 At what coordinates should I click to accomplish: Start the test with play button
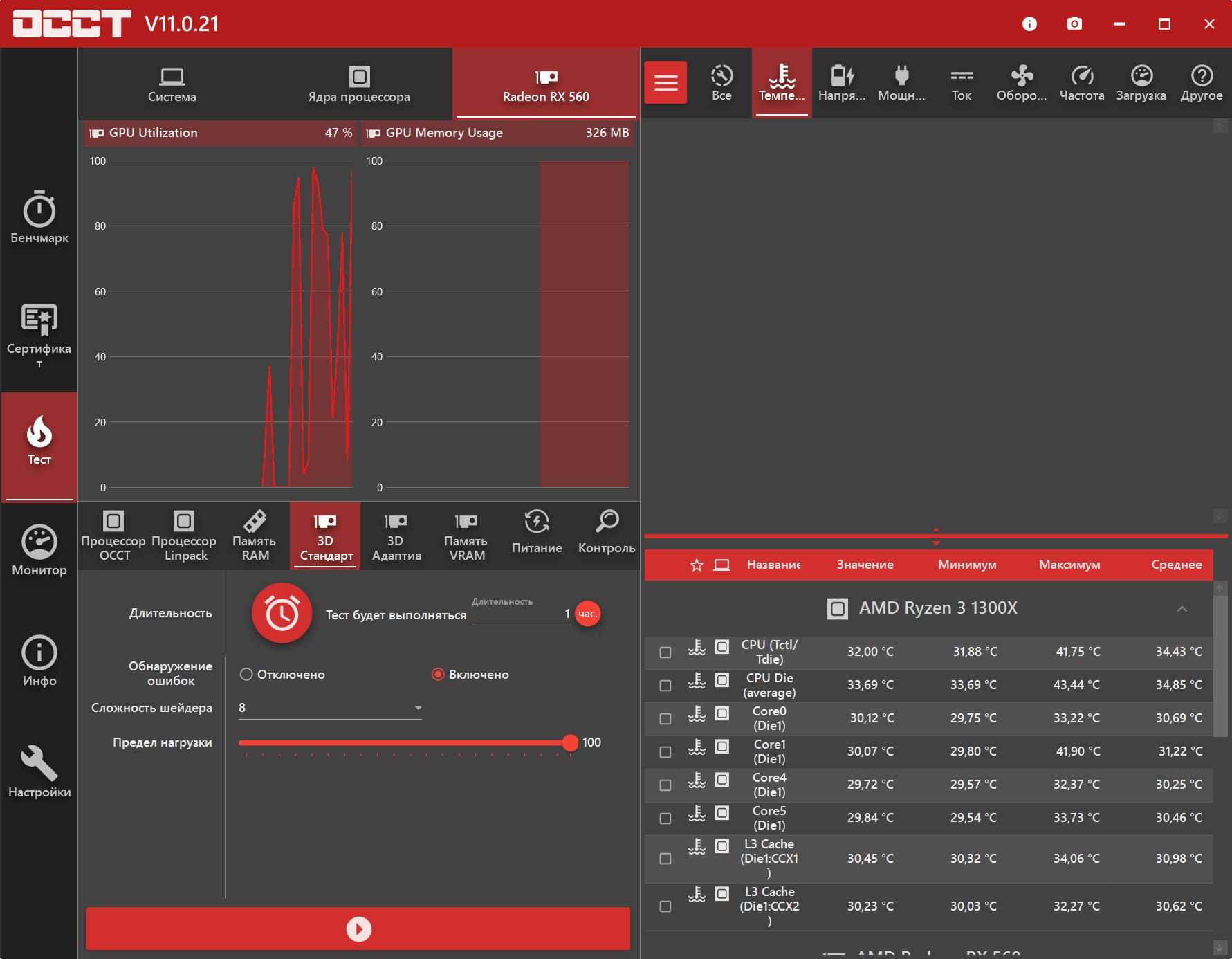pyautogui.click(x=358, y=929)
